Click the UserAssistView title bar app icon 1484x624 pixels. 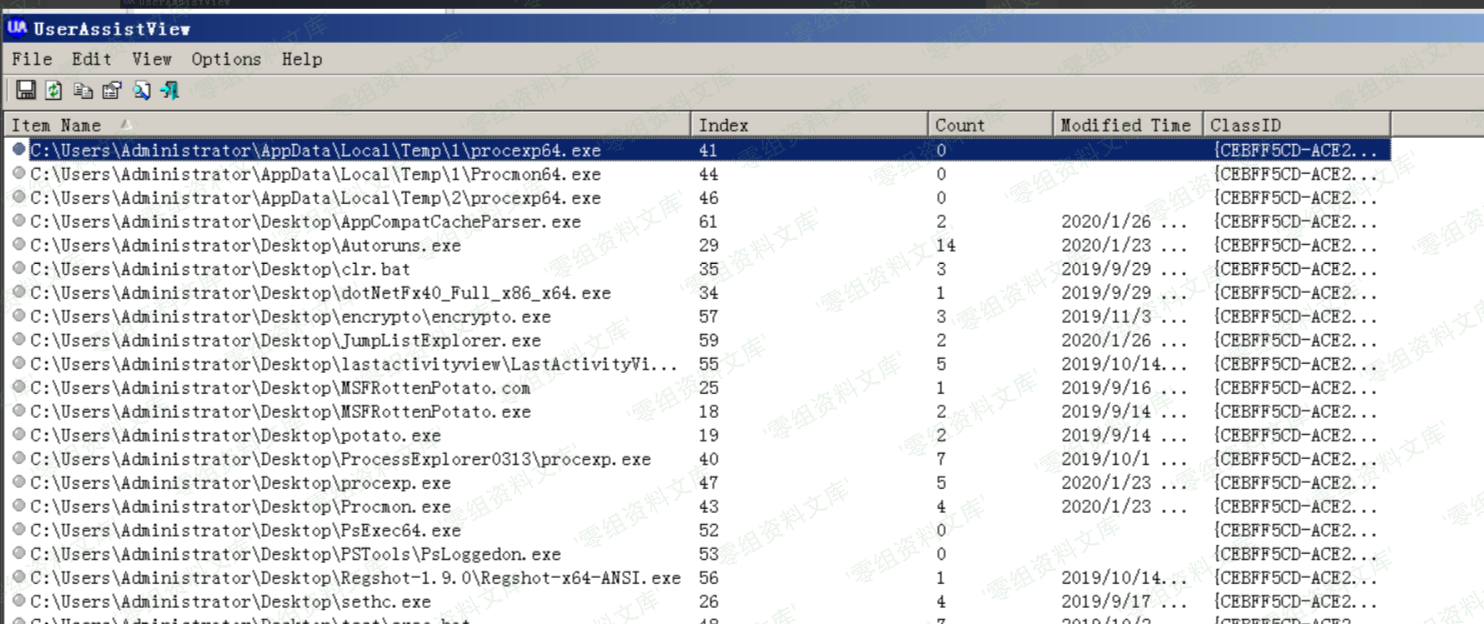click(17, 28)
